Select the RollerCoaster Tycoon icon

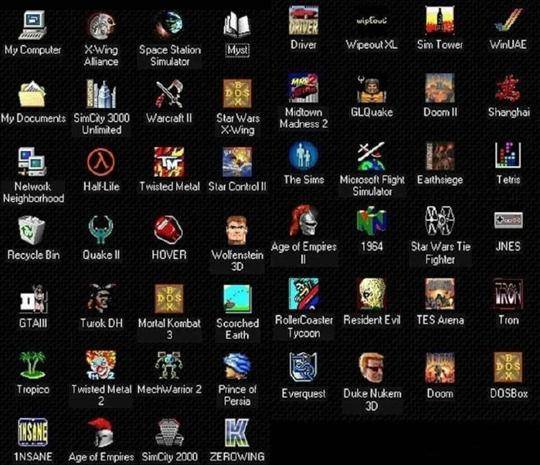(x=303, y=294)
